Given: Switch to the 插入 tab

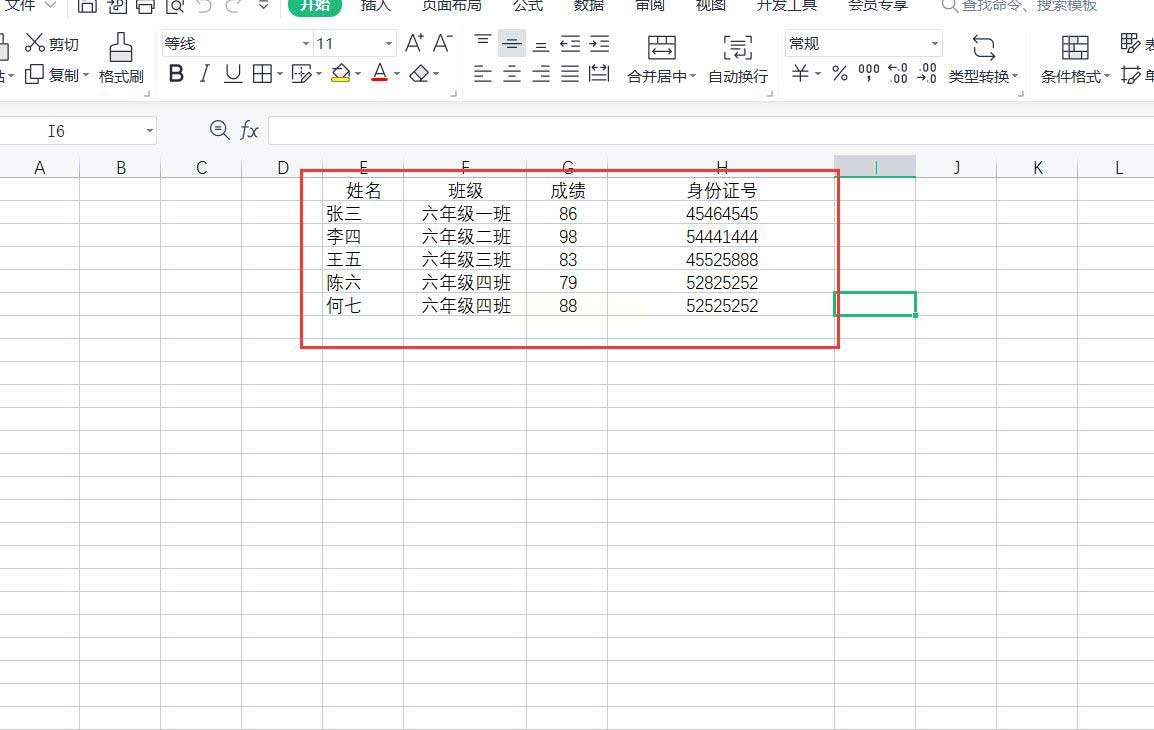Looking at the screenshot, I should tap(375, 6).
